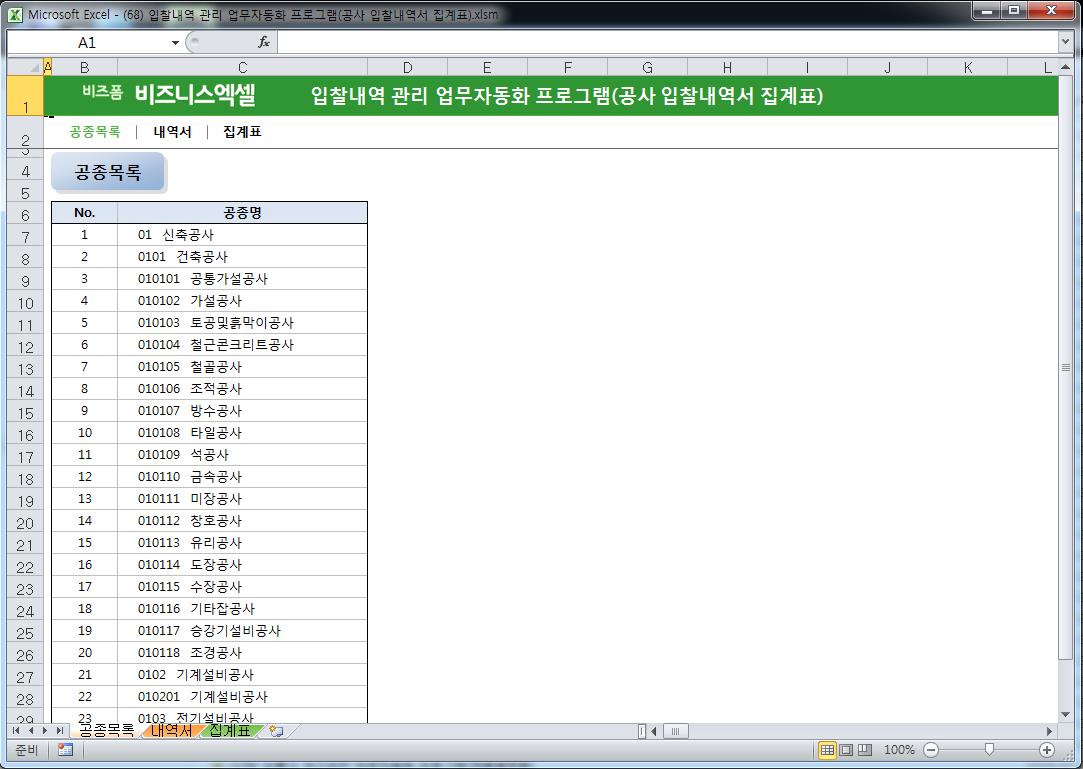Screen dimensions: 1083x769
Task: Select cell '0101 건축공사'
Action: point(242,257)
